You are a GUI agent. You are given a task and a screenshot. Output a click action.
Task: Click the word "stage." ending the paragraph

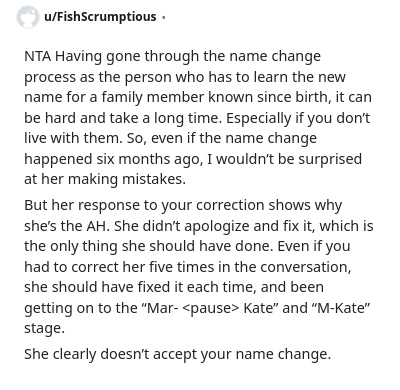pos(44,329)
